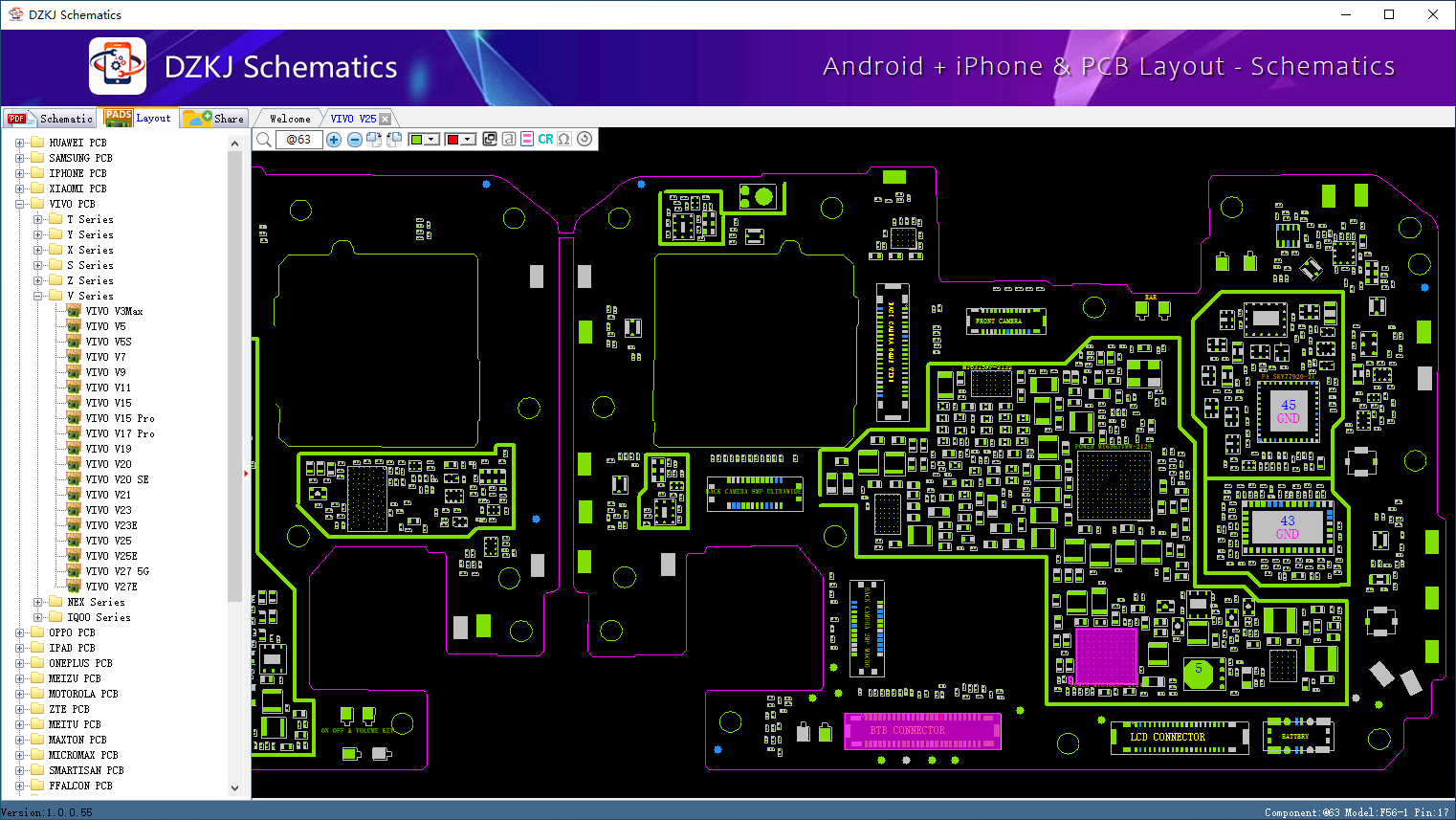
Task: Switch to the Schematic tab
Action: [x=50, y=118]
